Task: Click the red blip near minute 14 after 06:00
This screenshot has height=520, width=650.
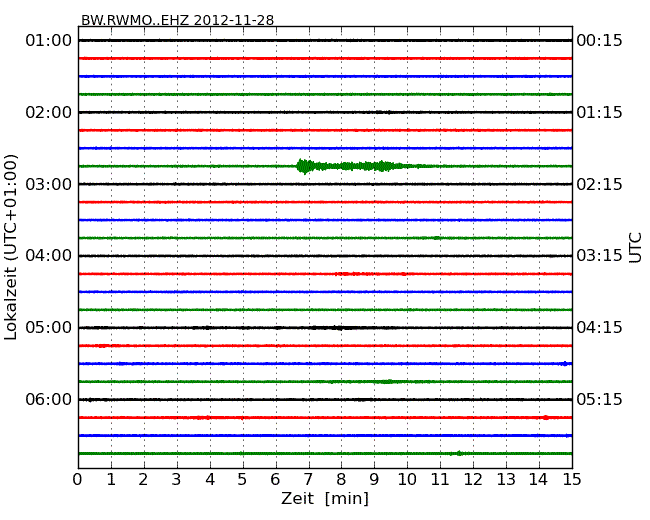Action: point(546,418)
